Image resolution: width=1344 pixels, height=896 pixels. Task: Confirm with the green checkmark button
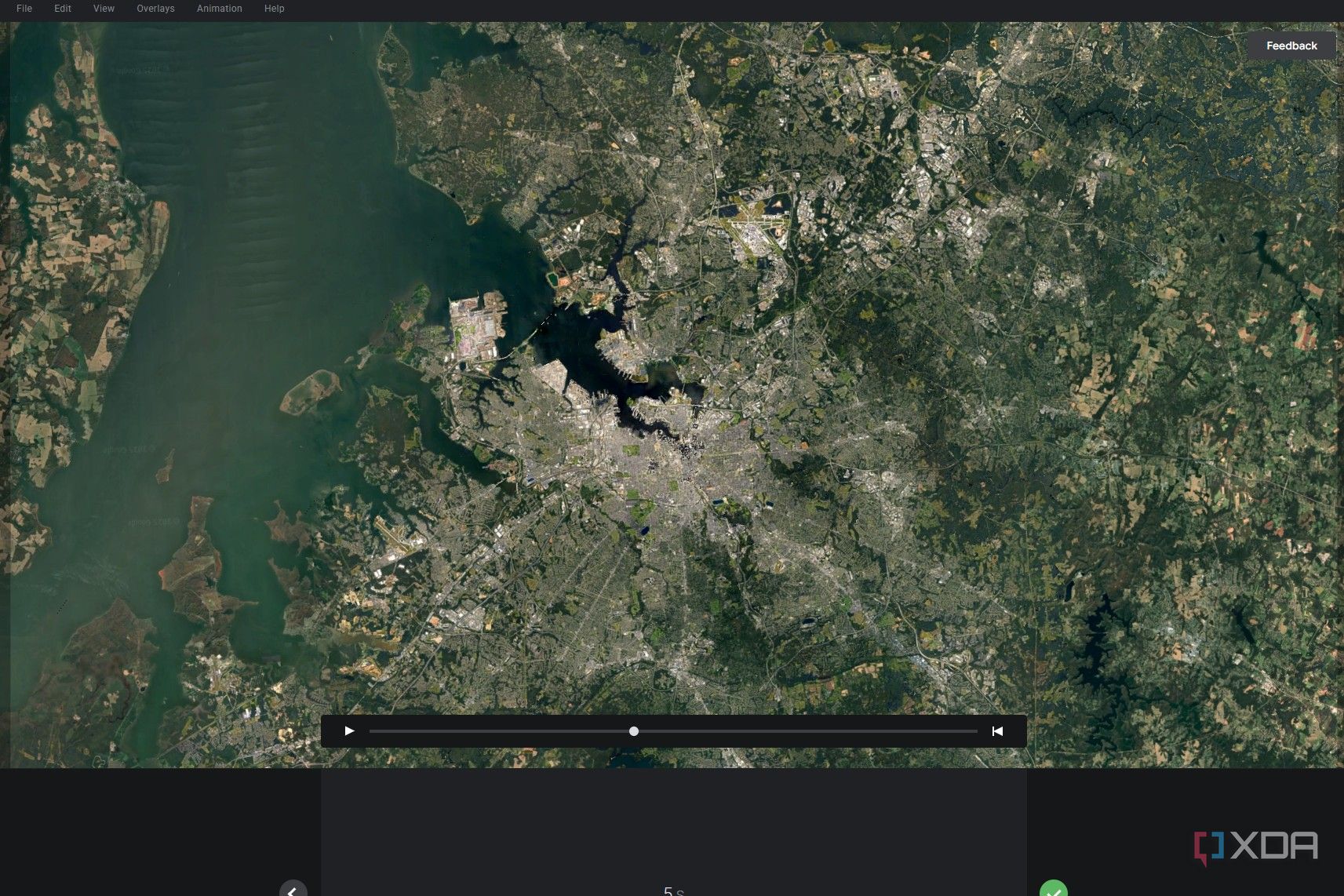pos(1054,888)
